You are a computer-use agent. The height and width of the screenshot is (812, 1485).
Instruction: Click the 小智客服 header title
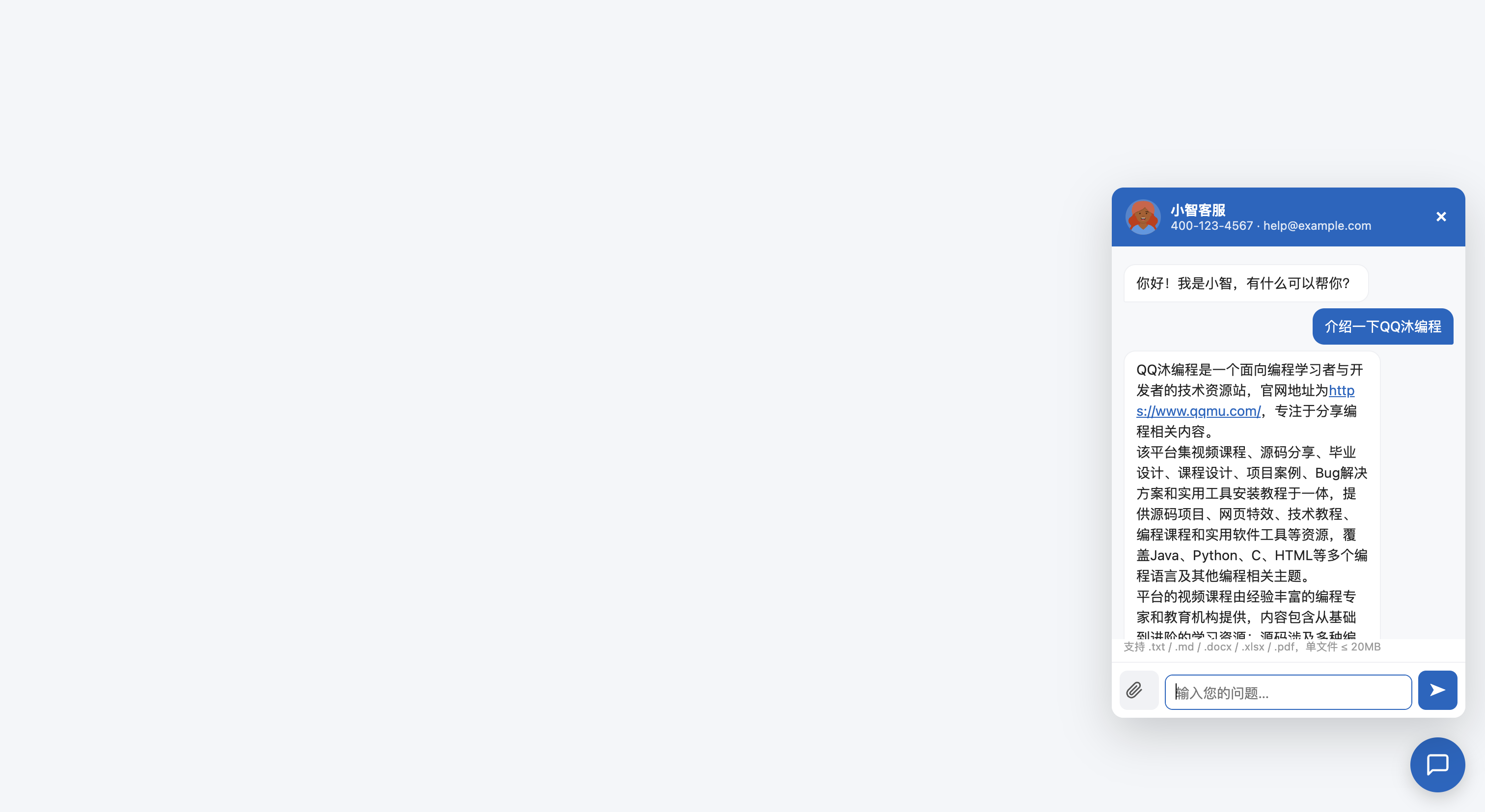pyautogui.click(x=1198, y=210)
